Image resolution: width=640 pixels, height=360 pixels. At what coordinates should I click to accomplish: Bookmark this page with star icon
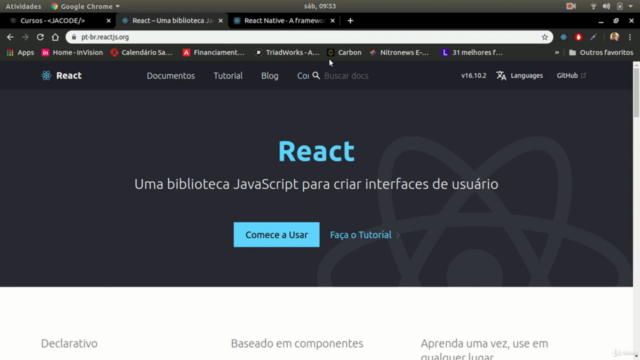click(x=544, y=37)
